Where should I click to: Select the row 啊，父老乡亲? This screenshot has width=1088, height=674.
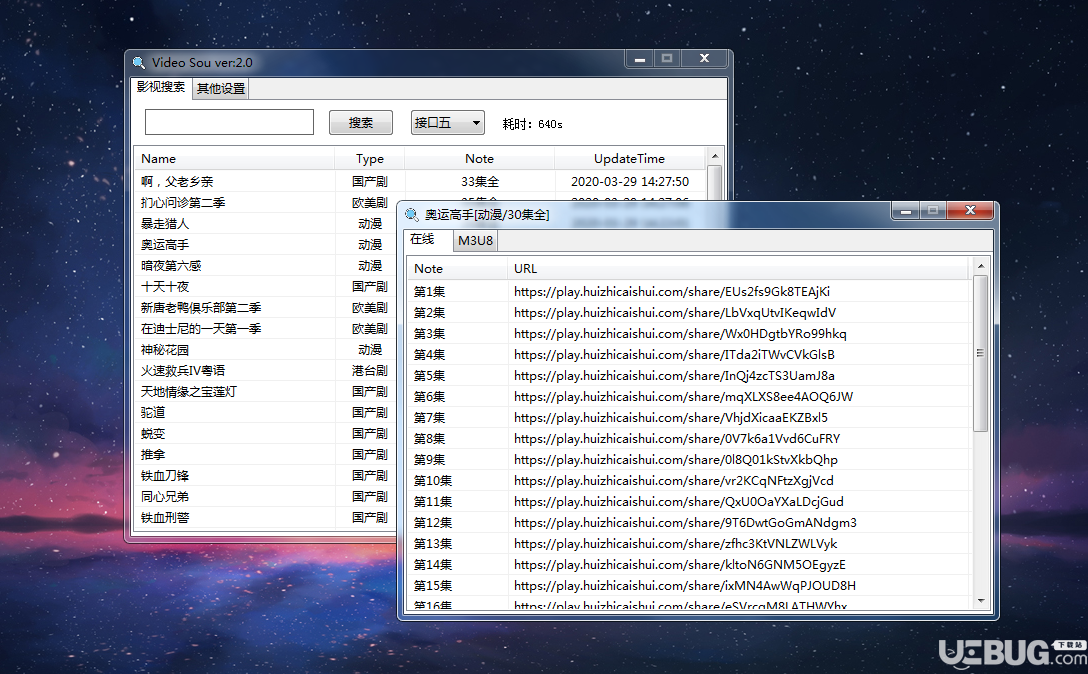420,181
